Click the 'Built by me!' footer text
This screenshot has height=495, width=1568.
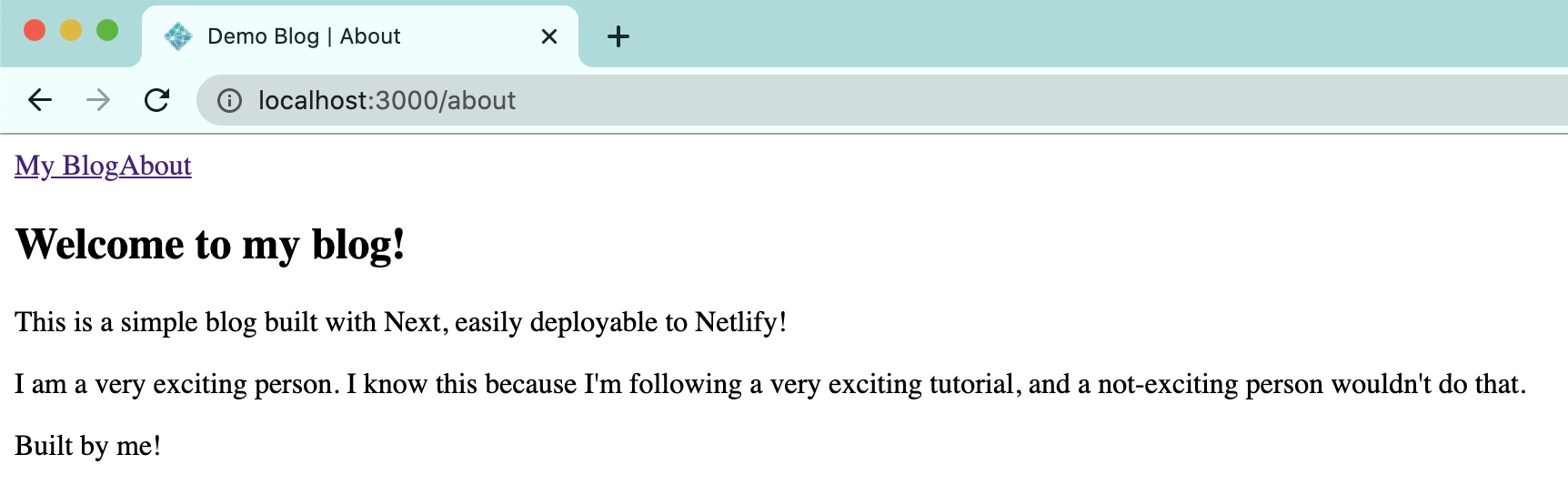pos(88,446)
